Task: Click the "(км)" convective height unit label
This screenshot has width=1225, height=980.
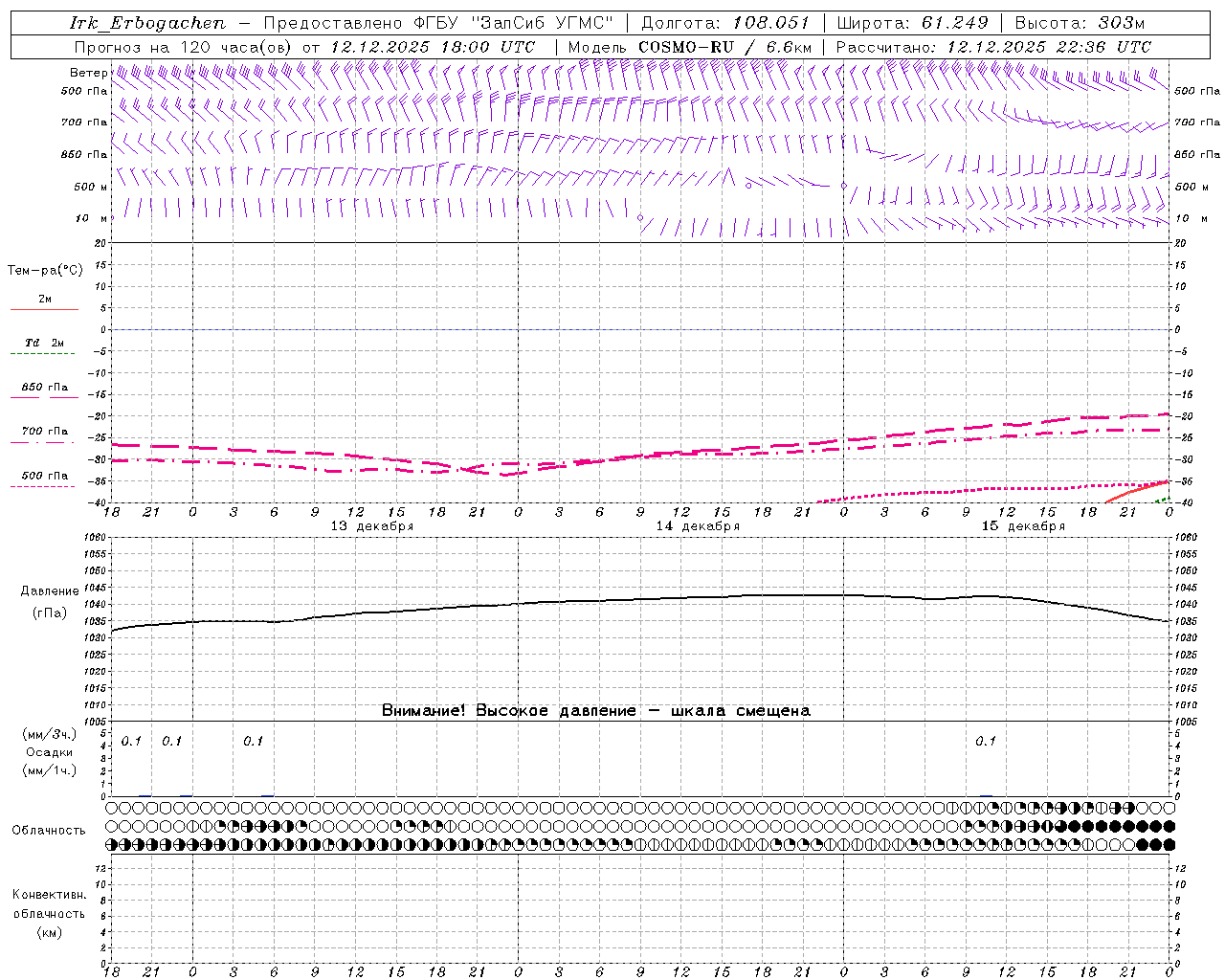Action: pyautogui.click(x=49, y=933)
